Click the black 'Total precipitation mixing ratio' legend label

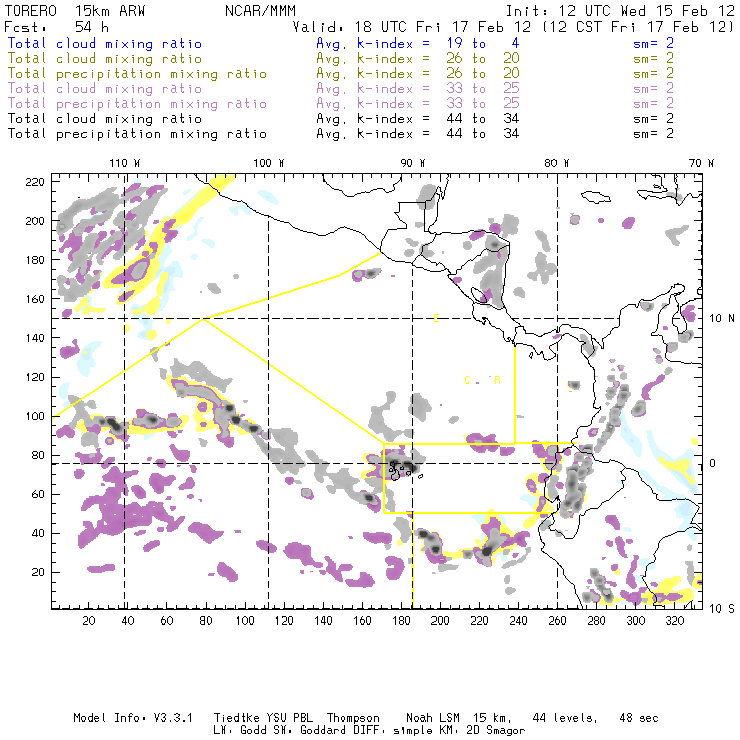tap(137, 134)
